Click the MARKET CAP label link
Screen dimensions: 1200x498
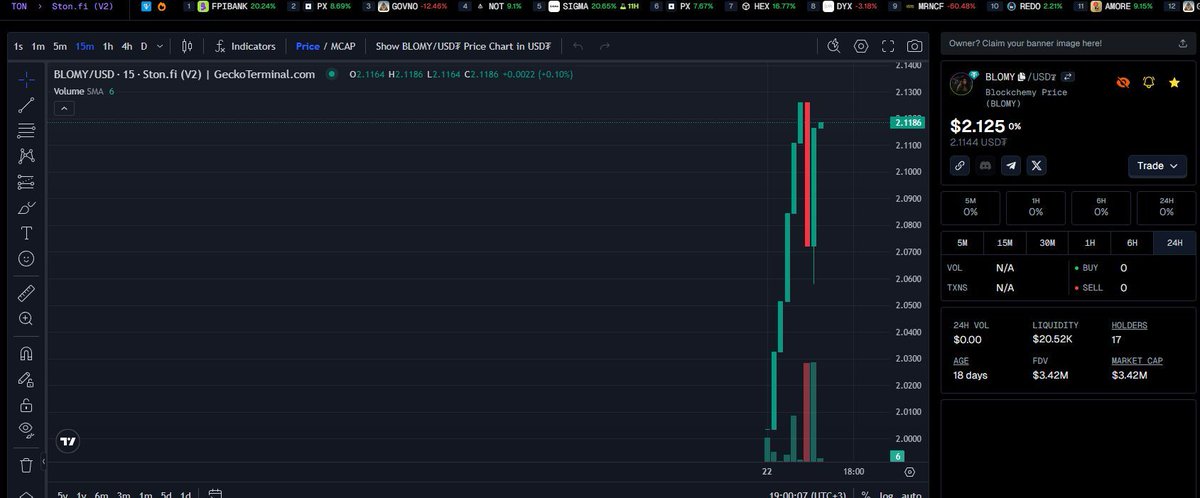pos(1137,361)
